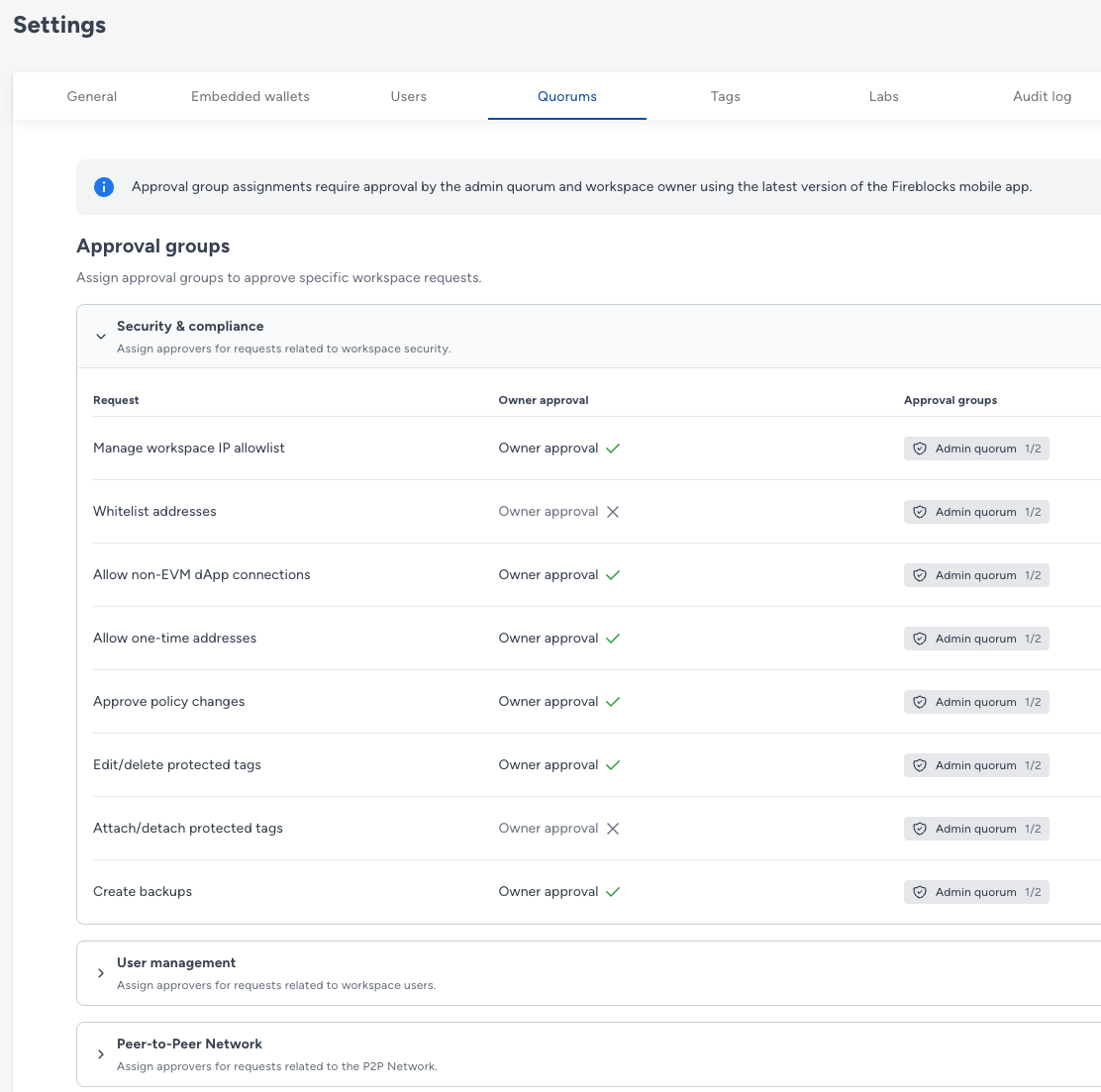Click the 'Owner approval' column header
1101x1092 pixels.
click(544, 400)
